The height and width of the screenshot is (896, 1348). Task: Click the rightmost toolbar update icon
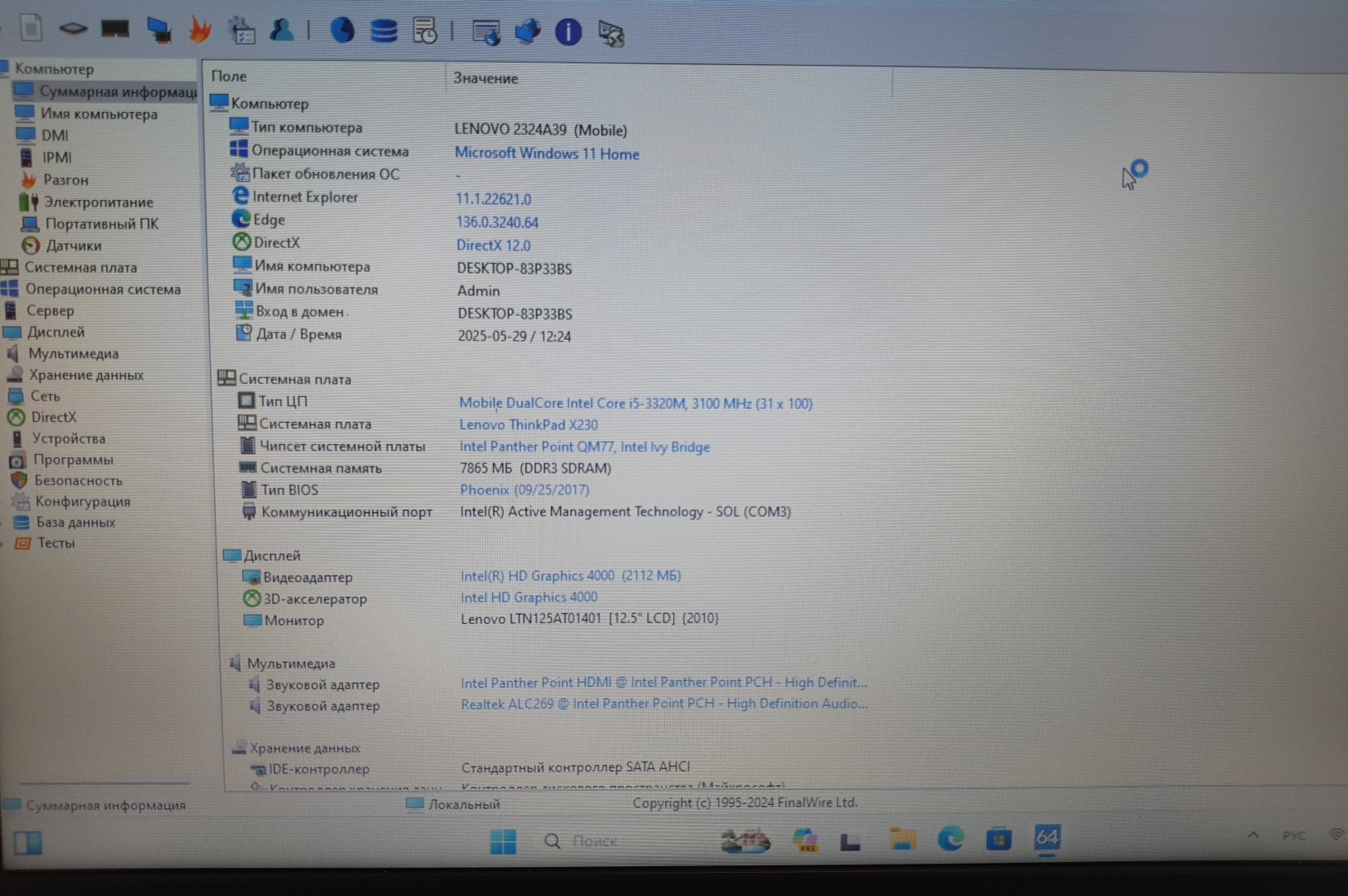pyautogui.click(x=612, y=34)
